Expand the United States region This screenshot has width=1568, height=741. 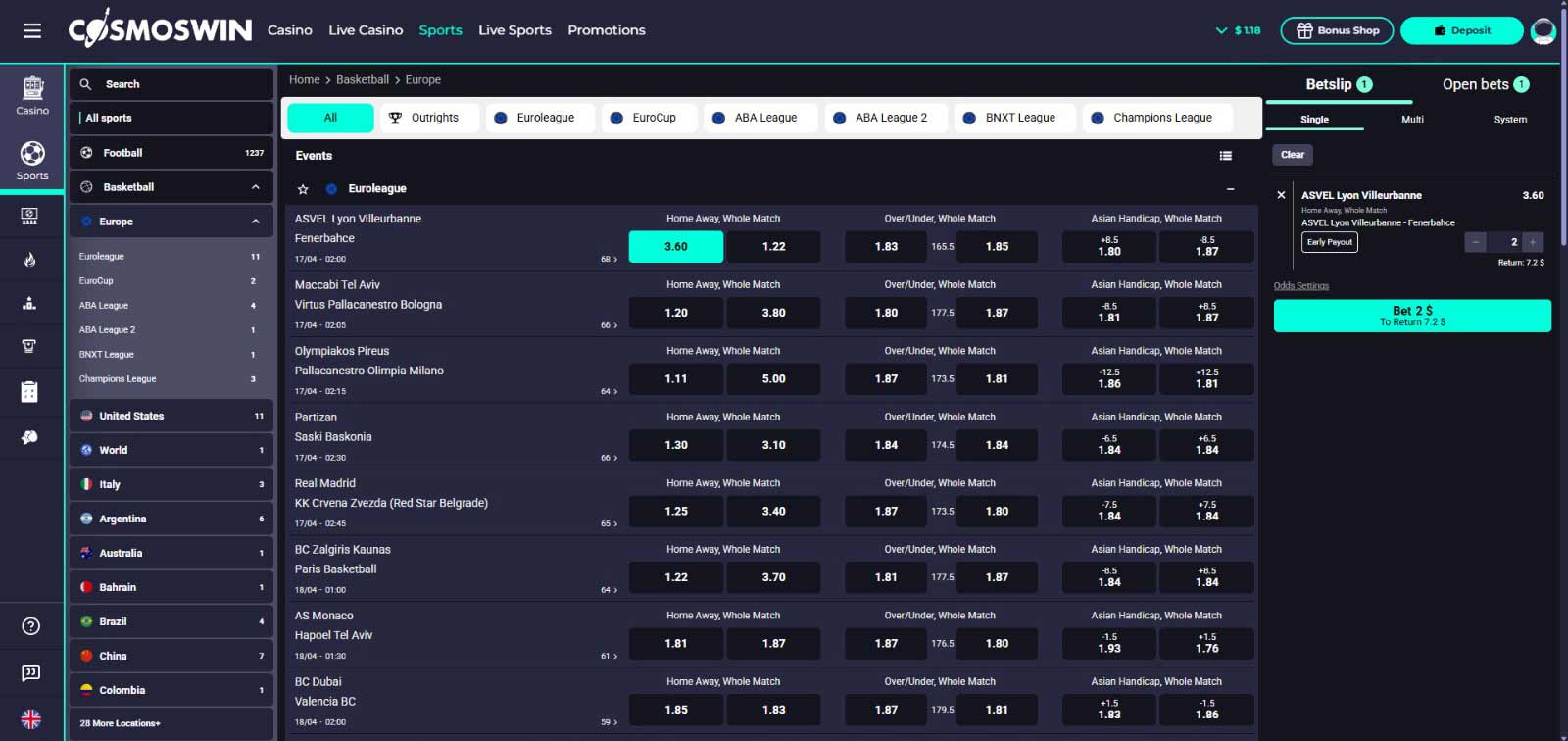[x=171, y=416]
